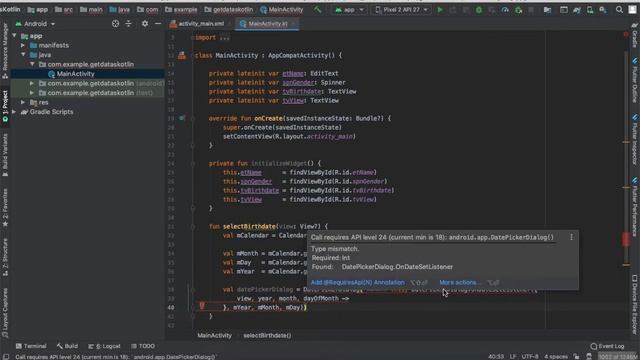Toggle the Layout Captures tool window
The height and width of the screenshot is (360, 640).
tap(5, 313)
